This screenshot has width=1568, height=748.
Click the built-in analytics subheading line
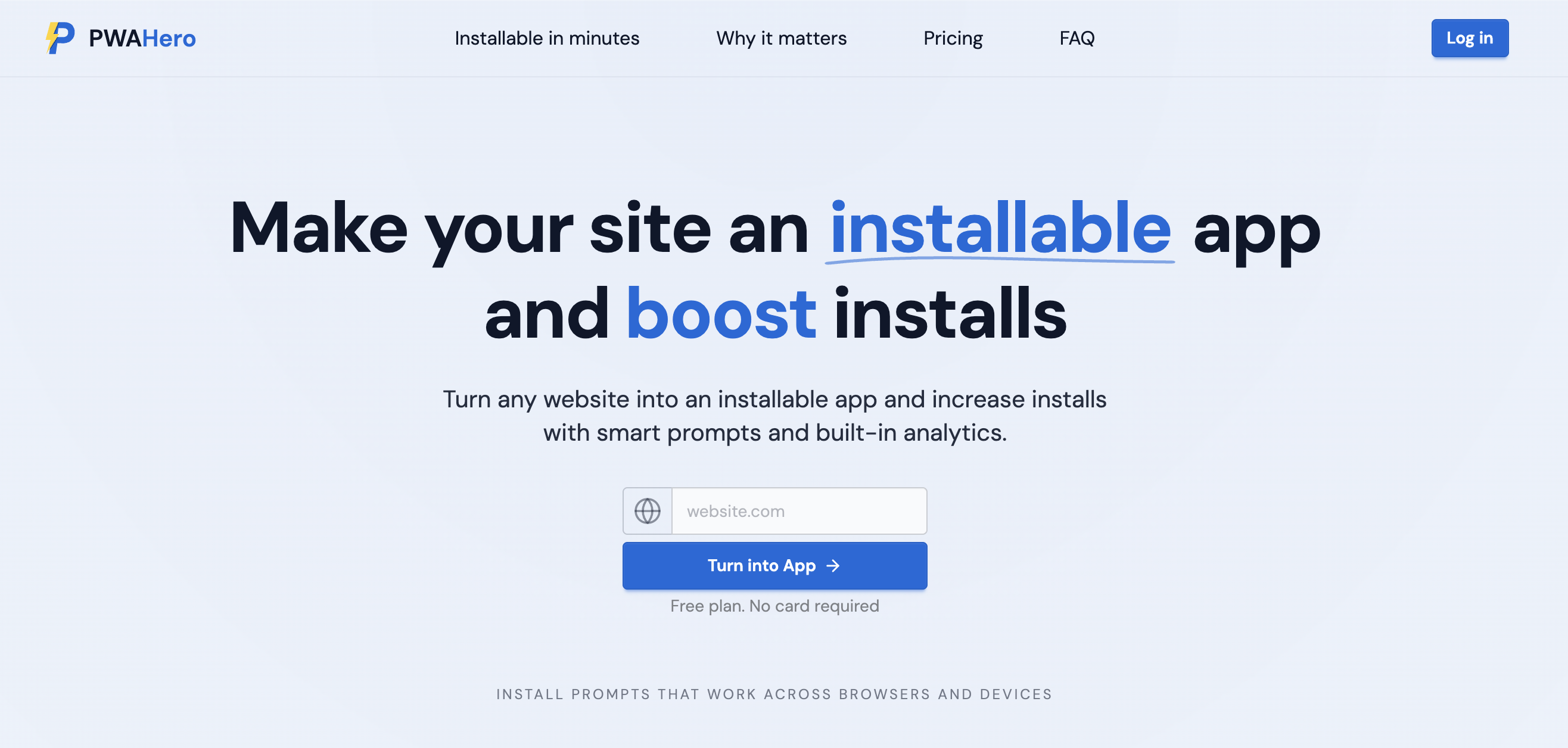click(774, 433)
